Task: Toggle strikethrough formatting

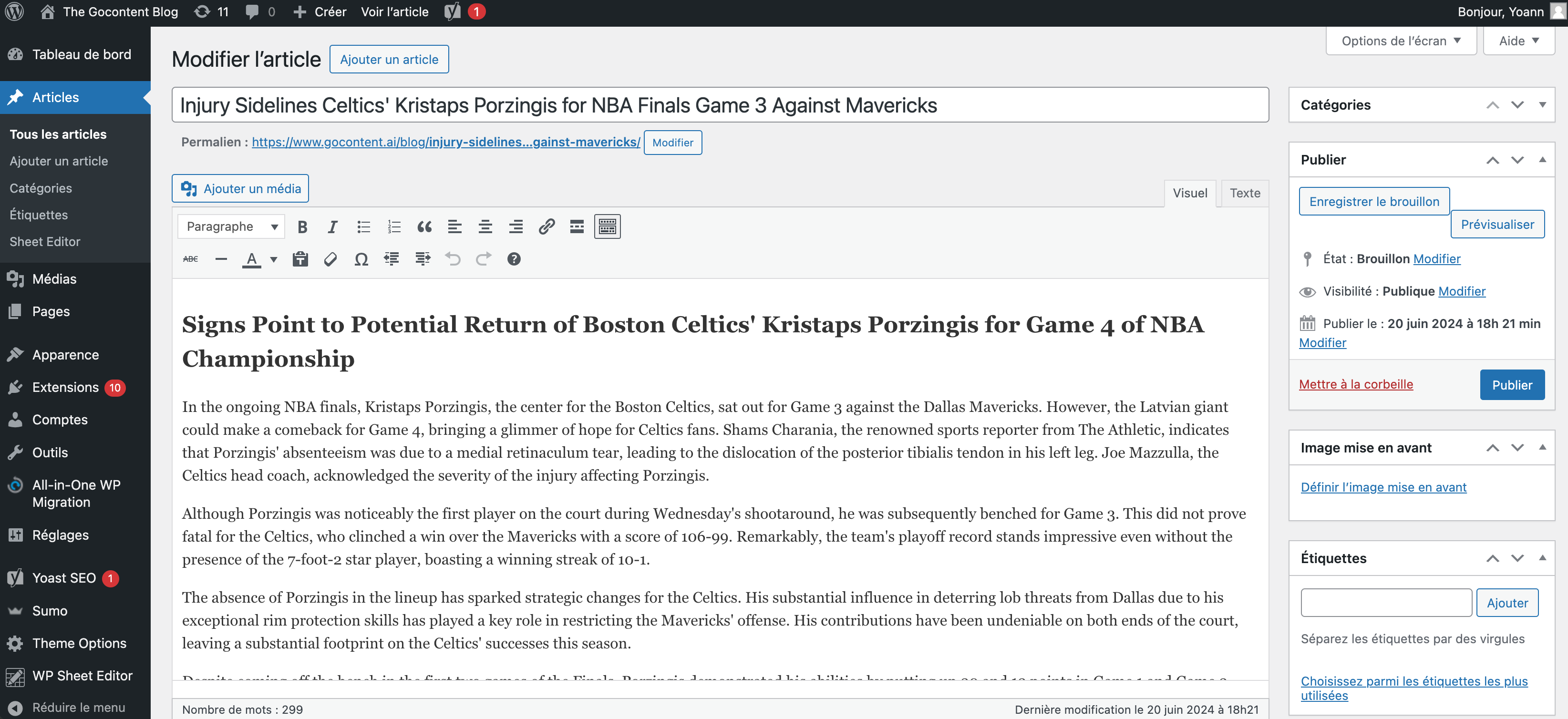Action: tap(191, 259)
